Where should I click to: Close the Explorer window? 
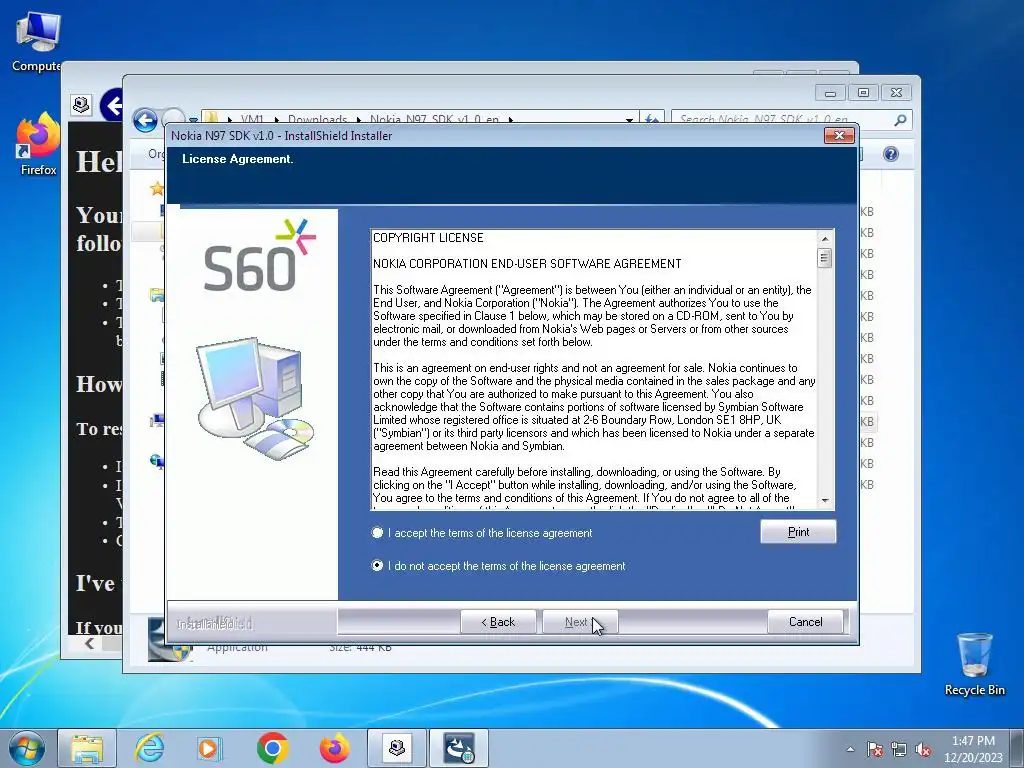(897, 93)
